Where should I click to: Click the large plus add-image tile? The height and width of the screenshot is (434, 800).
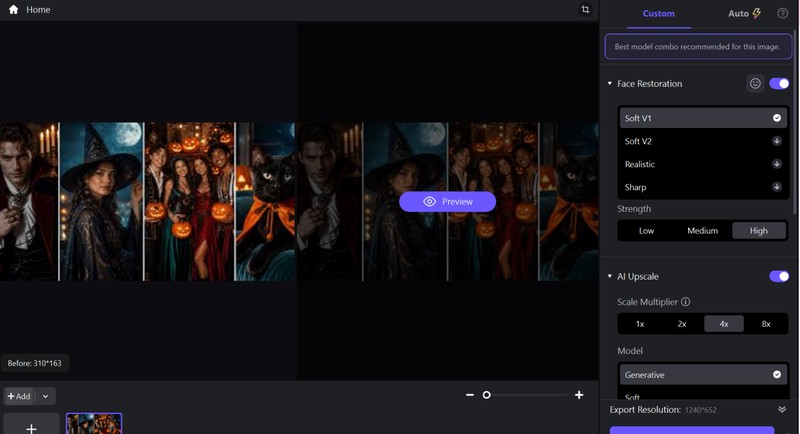(x=31, y=424)
